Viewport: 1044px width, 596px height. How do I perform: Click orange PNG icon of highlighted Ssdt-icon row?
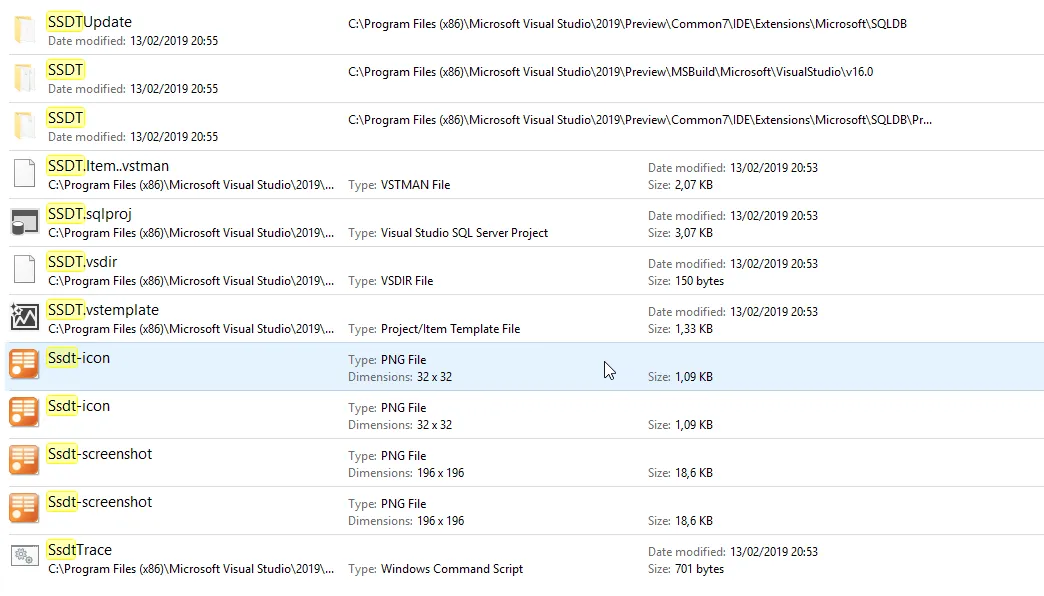[x=24, y=364]
